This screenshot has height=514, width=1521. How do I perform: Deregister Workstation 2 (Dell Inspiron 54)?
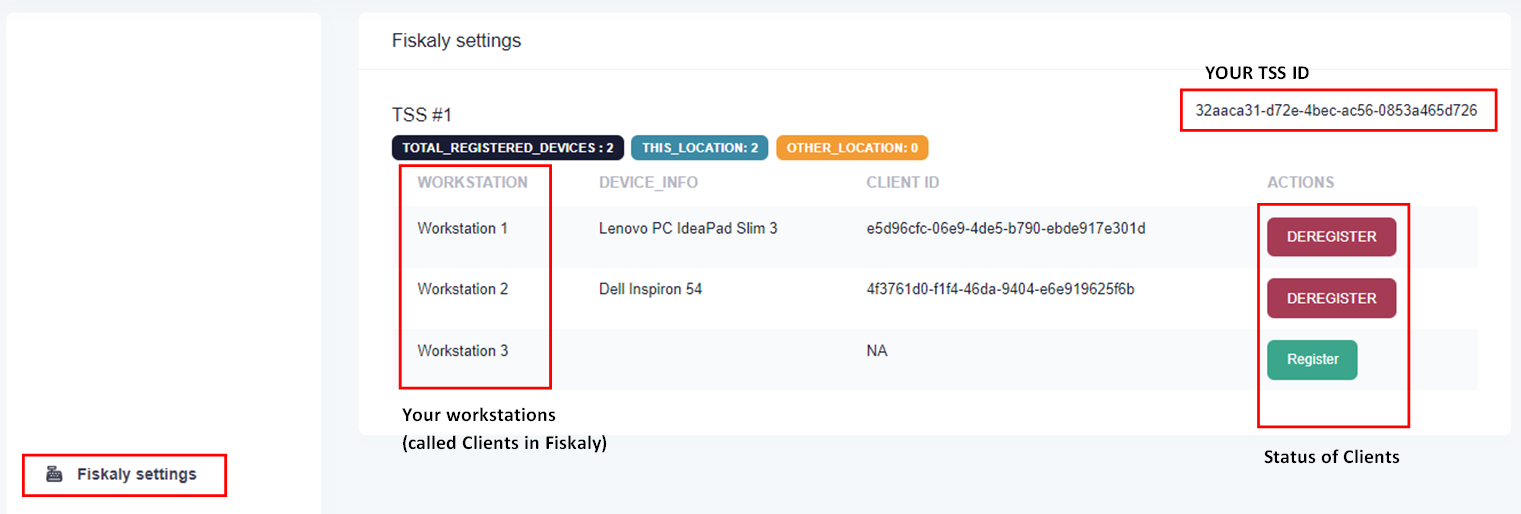pyautogui.click(x=1331, y=298)
